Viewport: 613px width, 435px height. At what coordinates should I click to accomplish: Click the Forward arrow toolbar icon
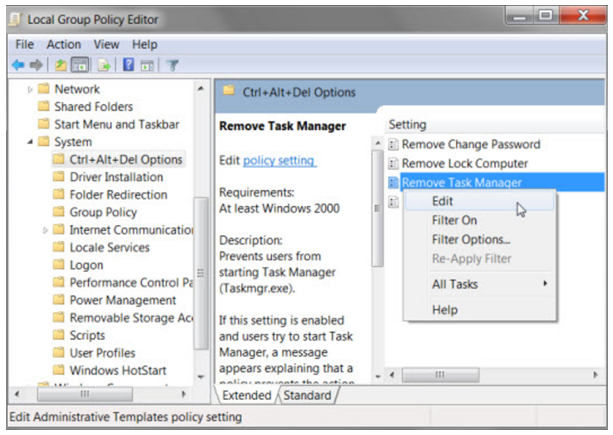pyautogui.click(x=34, y=65)
